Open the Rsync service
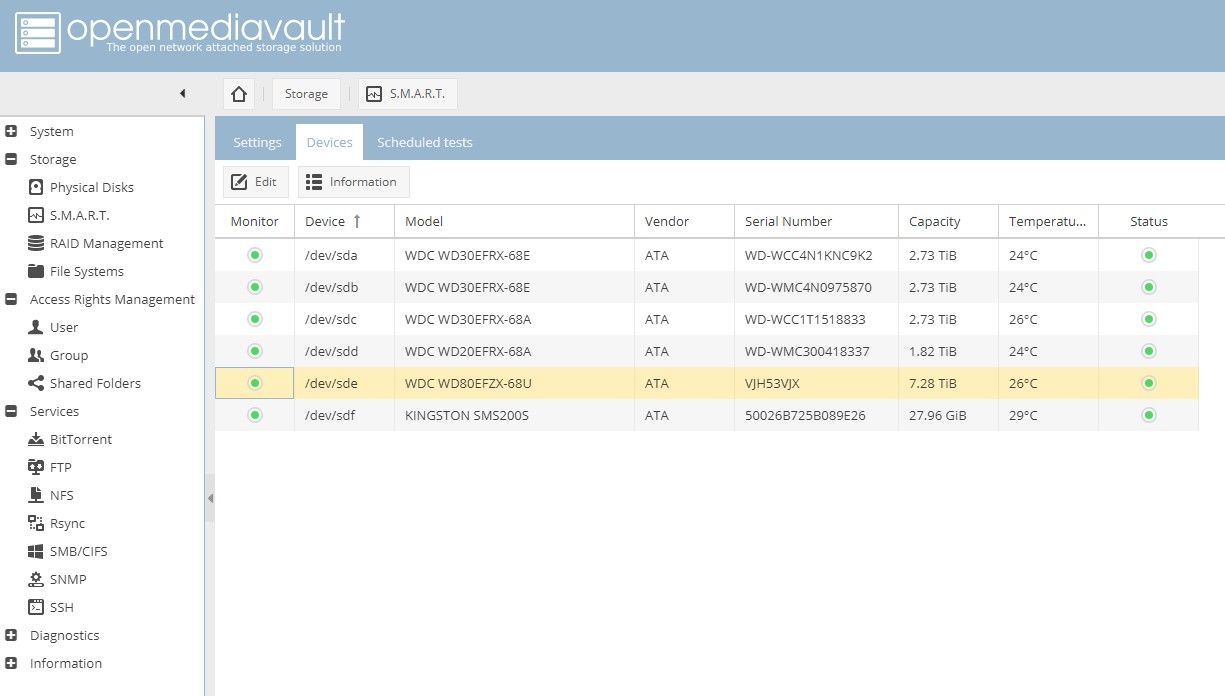Image resolution: width=1225 pixels, height=696 pixels. pyautogui.click(x=57, y=523)
